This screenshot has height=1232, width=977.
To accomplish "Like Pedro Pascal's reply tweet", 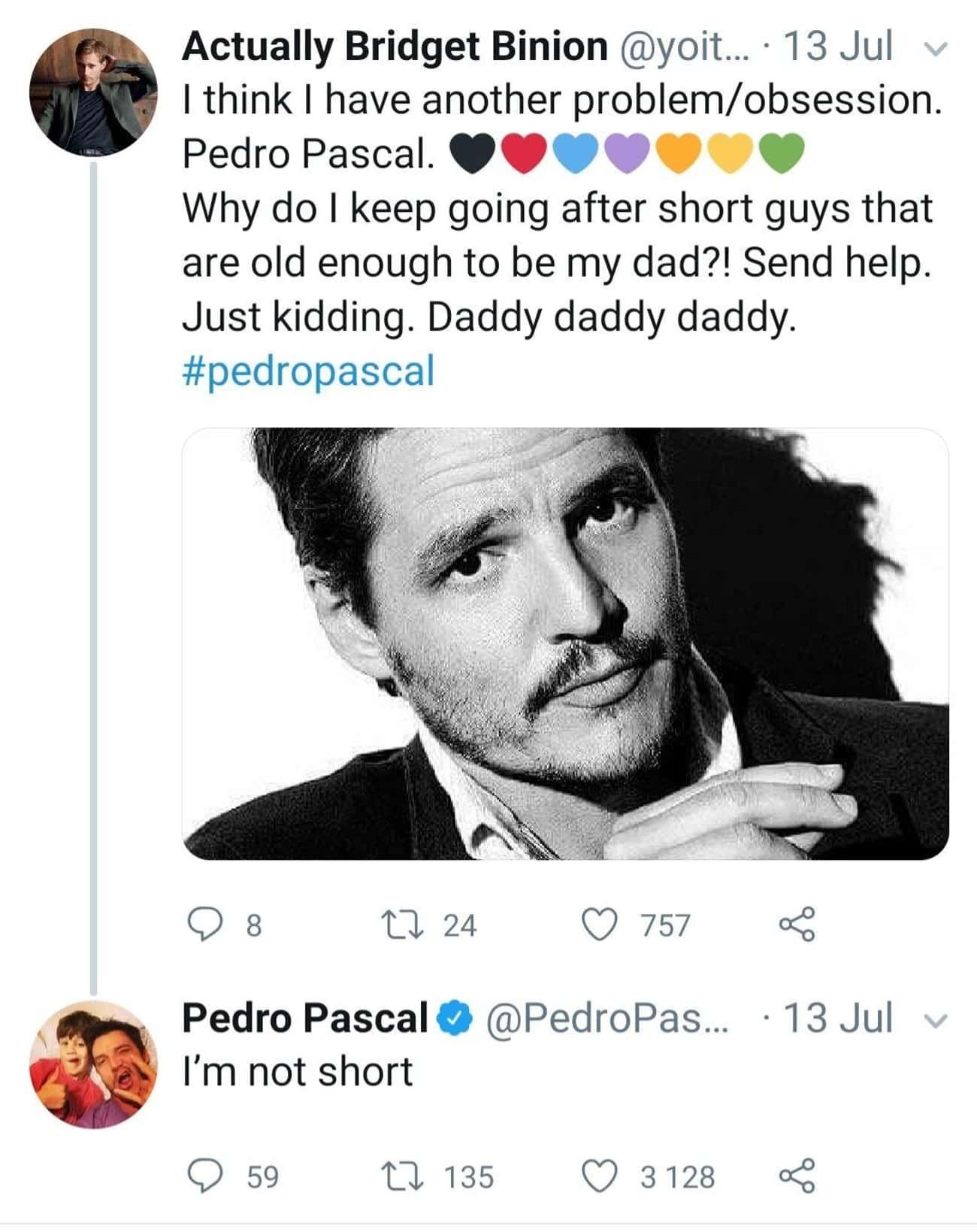I will 599,1176.
